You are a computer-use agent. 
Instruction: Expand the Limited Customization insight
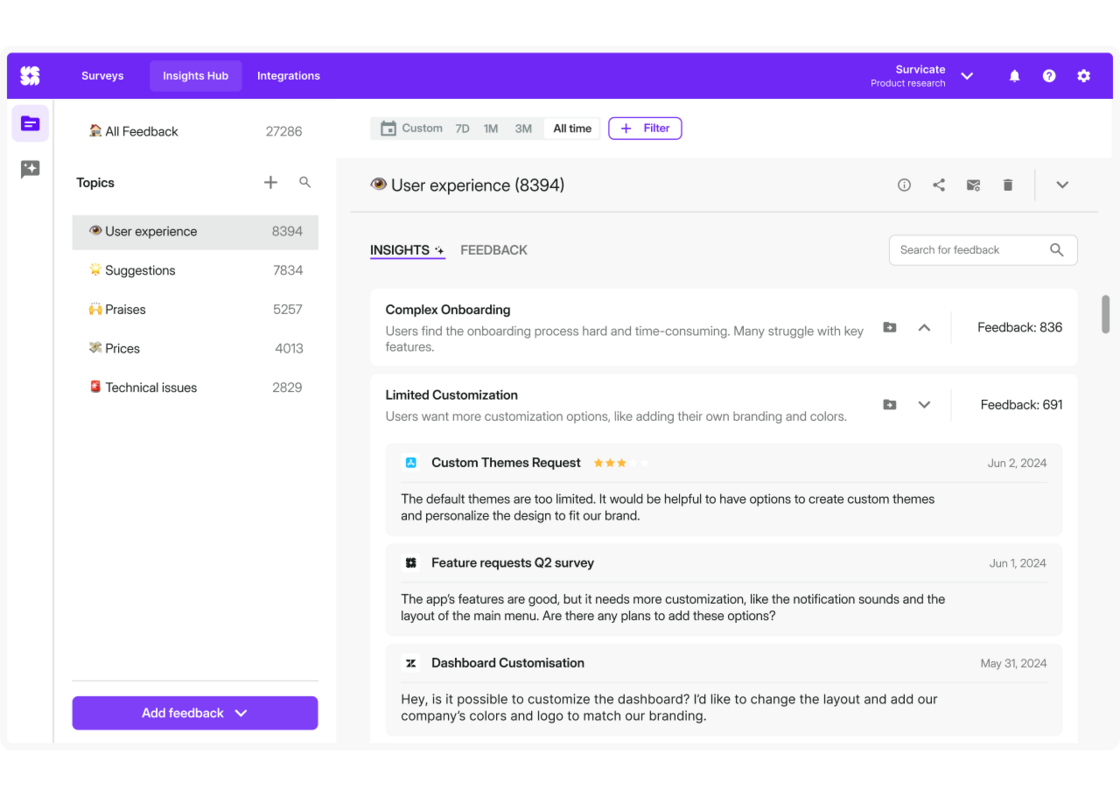point(924,404)
